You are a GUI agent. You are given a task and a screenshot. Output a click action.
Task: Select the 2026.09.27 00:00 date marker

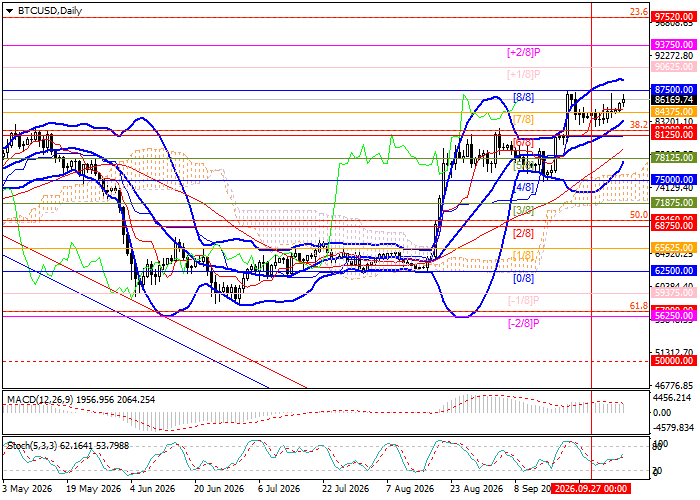click(x=591, y=488)
